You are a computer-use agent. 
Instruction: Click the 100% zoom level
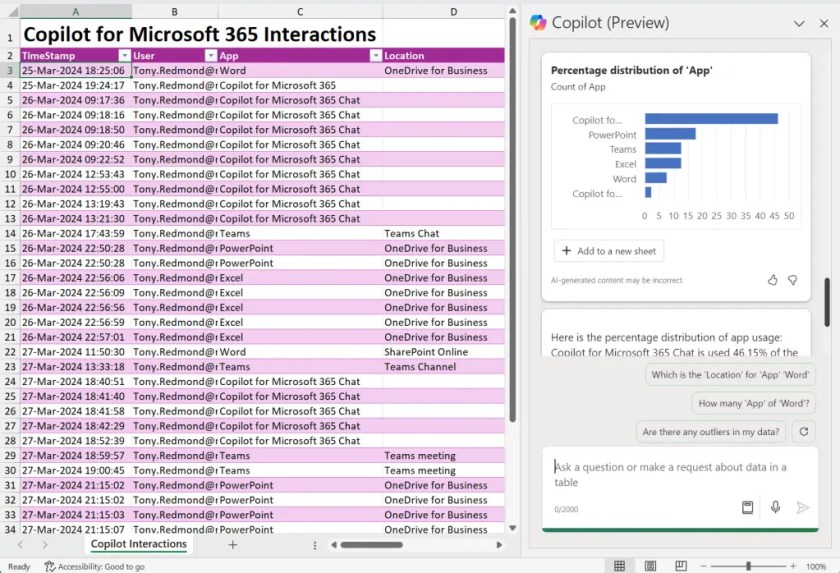(815, 567)
